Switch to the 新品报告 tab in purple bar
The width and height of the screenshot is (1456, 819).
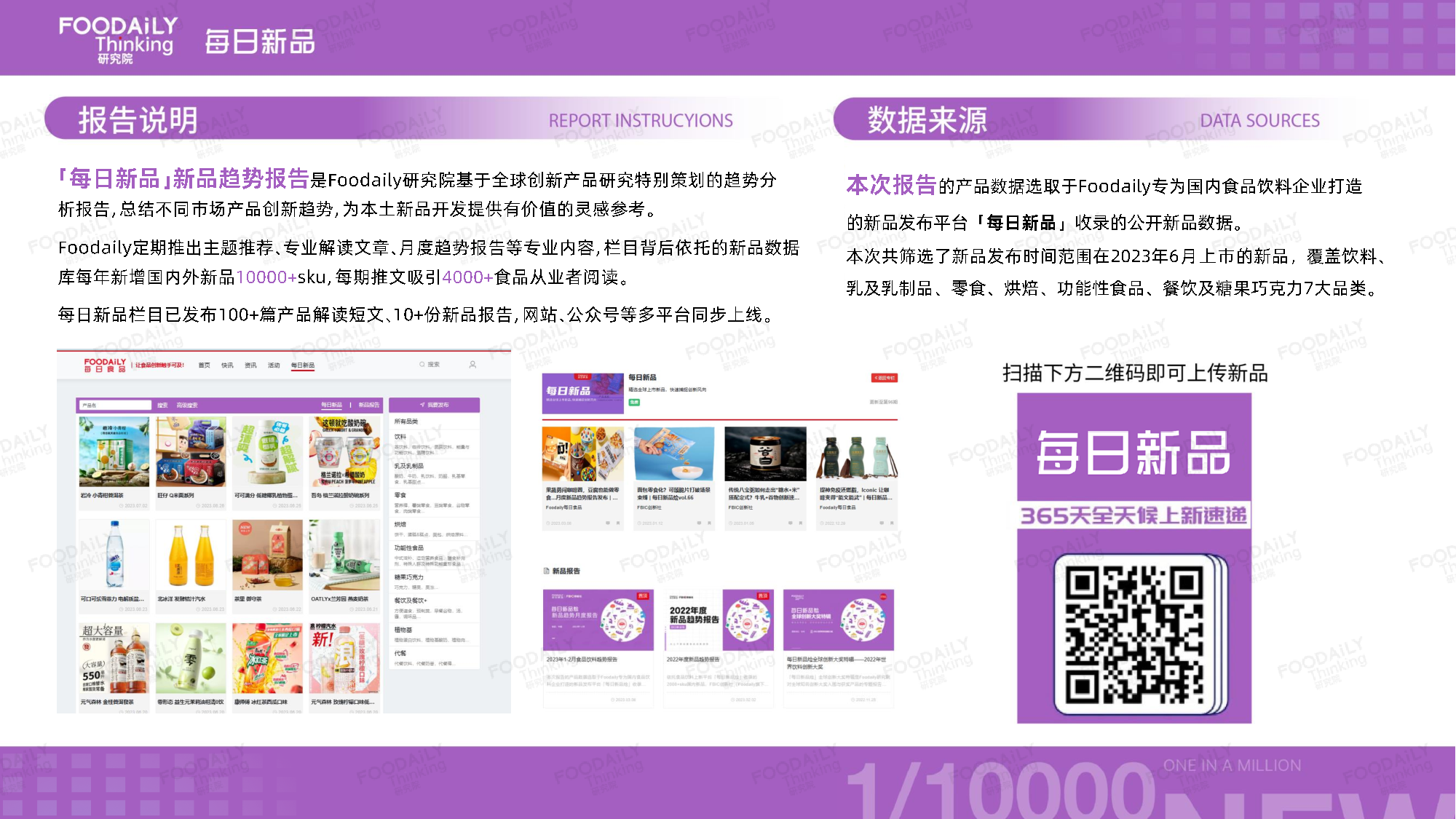coord(369,405)
